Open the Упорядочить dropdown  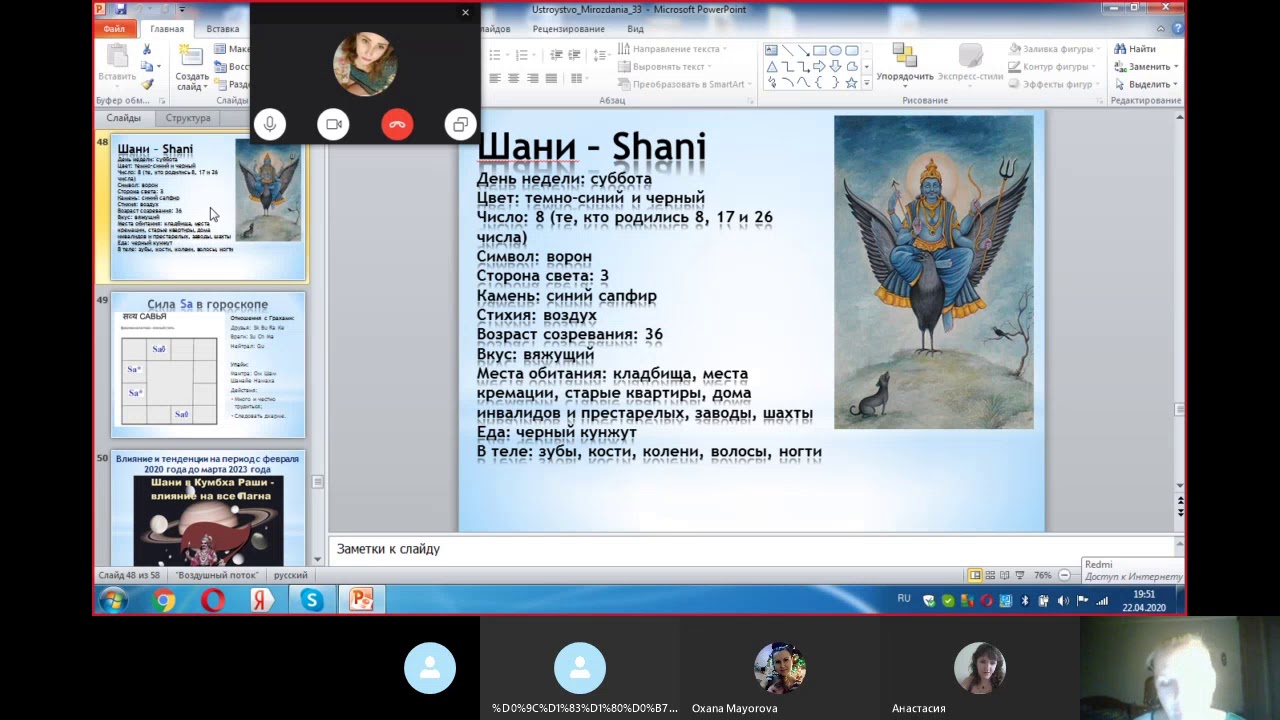point(905,63)
